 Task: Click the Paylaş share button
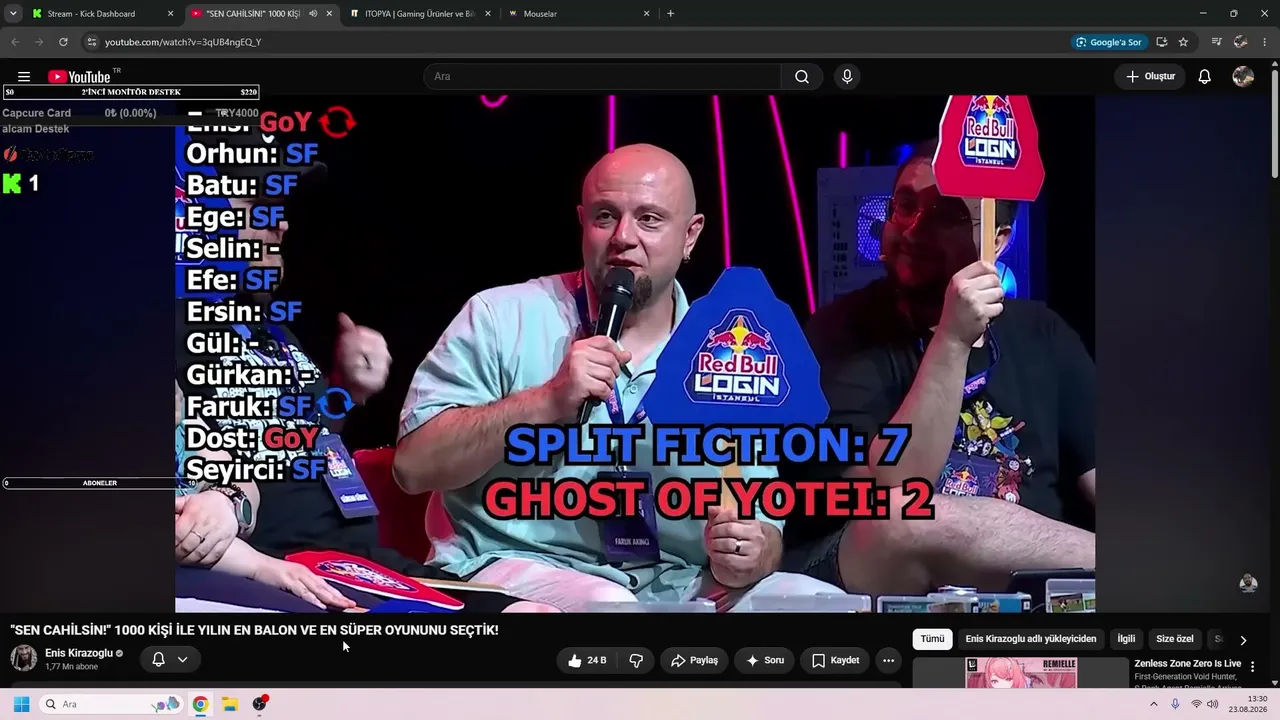click(694, 660)
